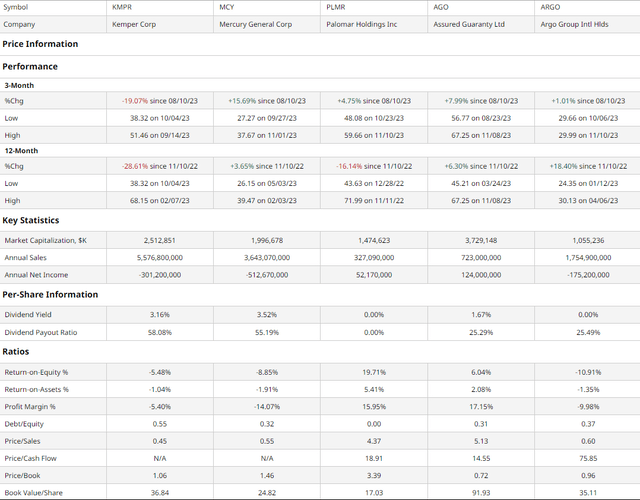Click the Return-on-Equity % row label
Viewport: 640px width, 500px height.
click(36, 373)
